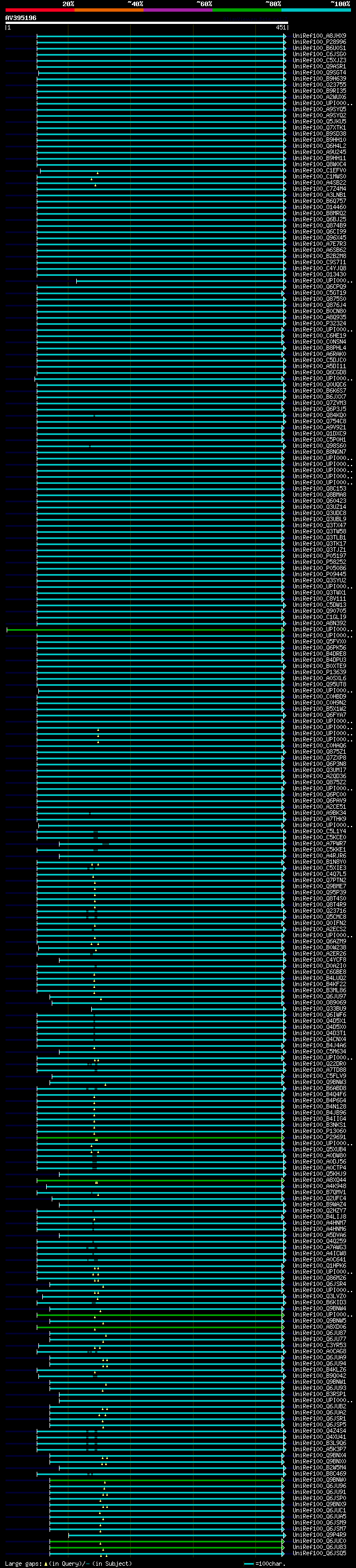Open hit UniRef100_A8JHX9
Screen dimensions: 356x1568
pyautogui.click(x=319, y=36)
